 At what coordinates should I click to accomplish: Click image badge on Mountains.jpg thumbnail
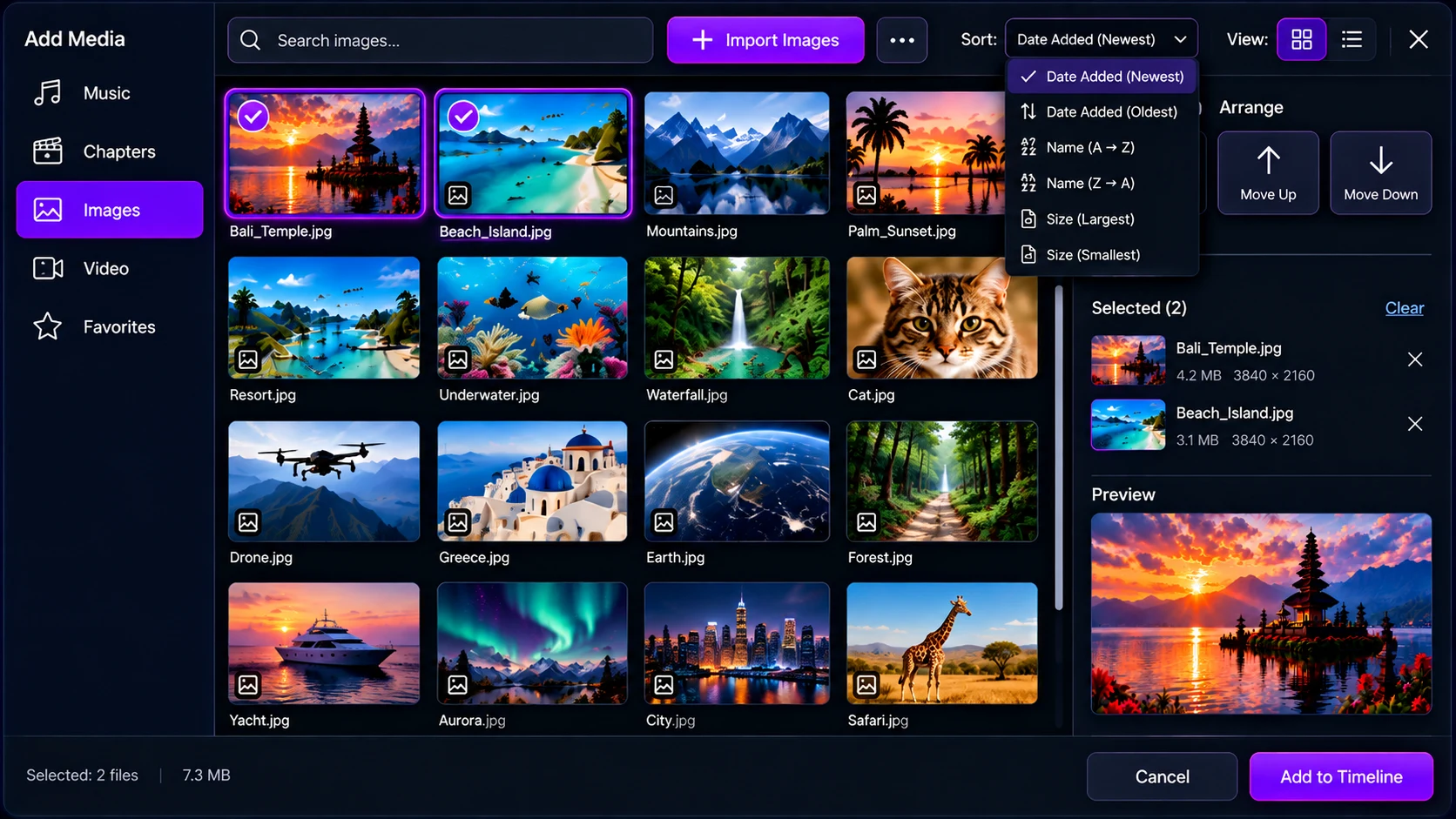click(664, 195)
